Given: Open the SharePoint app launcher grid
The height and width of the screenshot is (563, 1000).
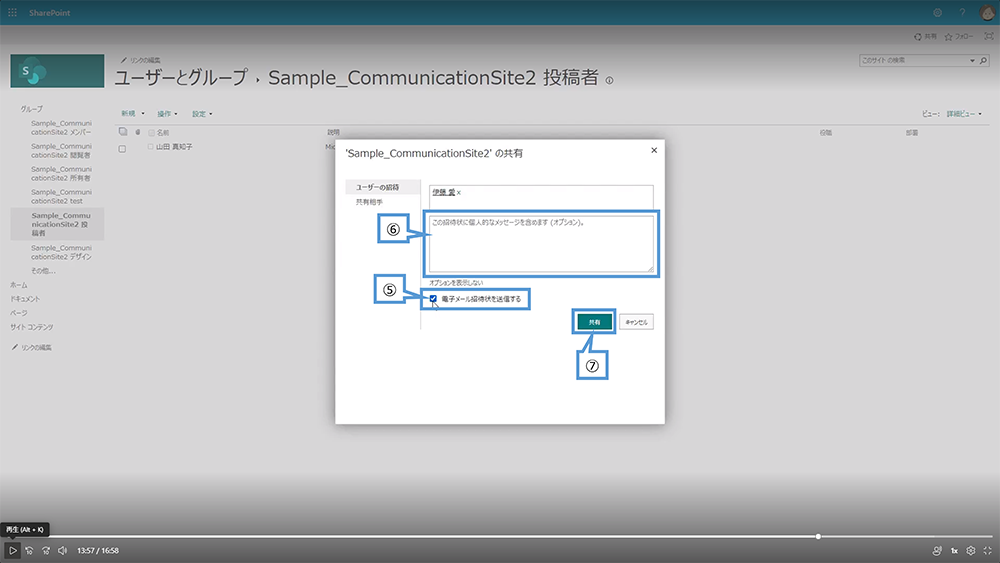Looking at the screenshot, I should click(12, 13).
